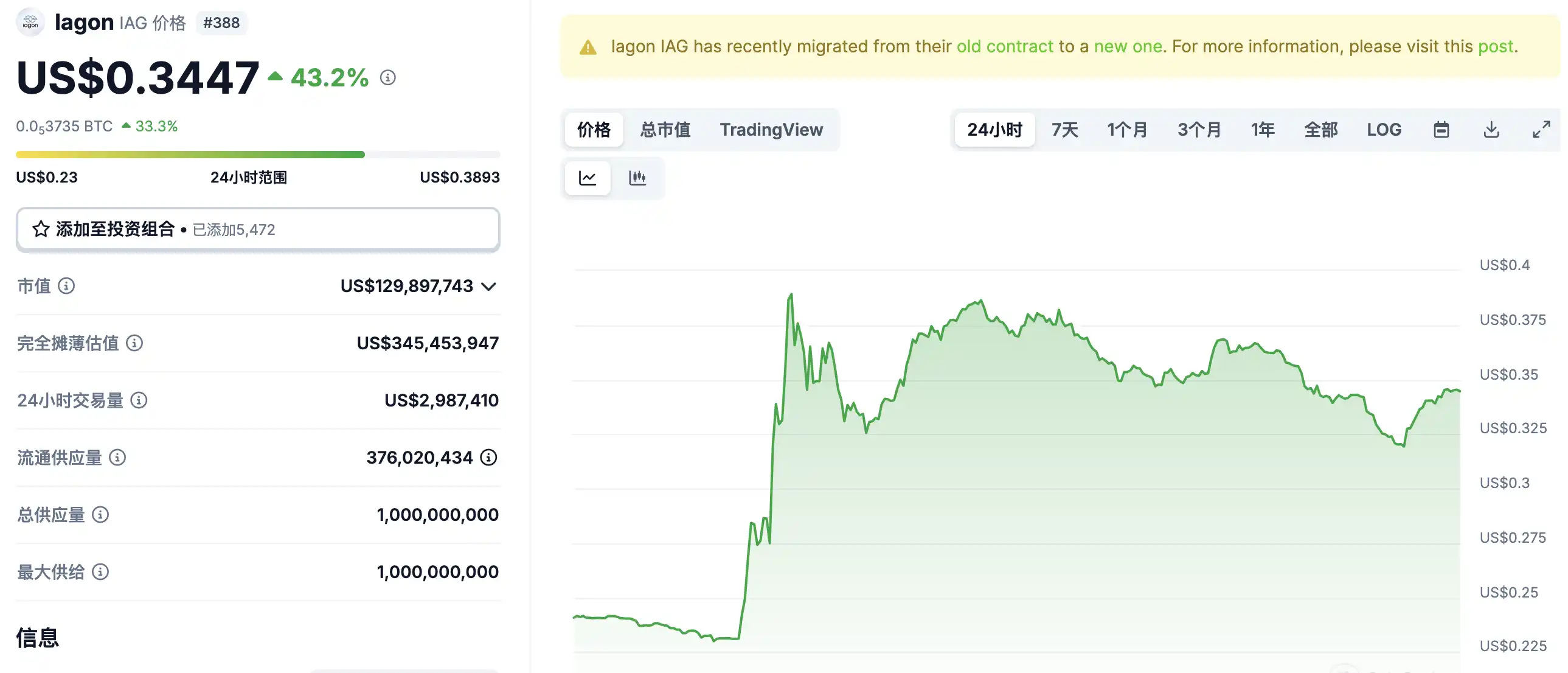
Task: Open the calendar date range picker
Action: coord(1441,130)
